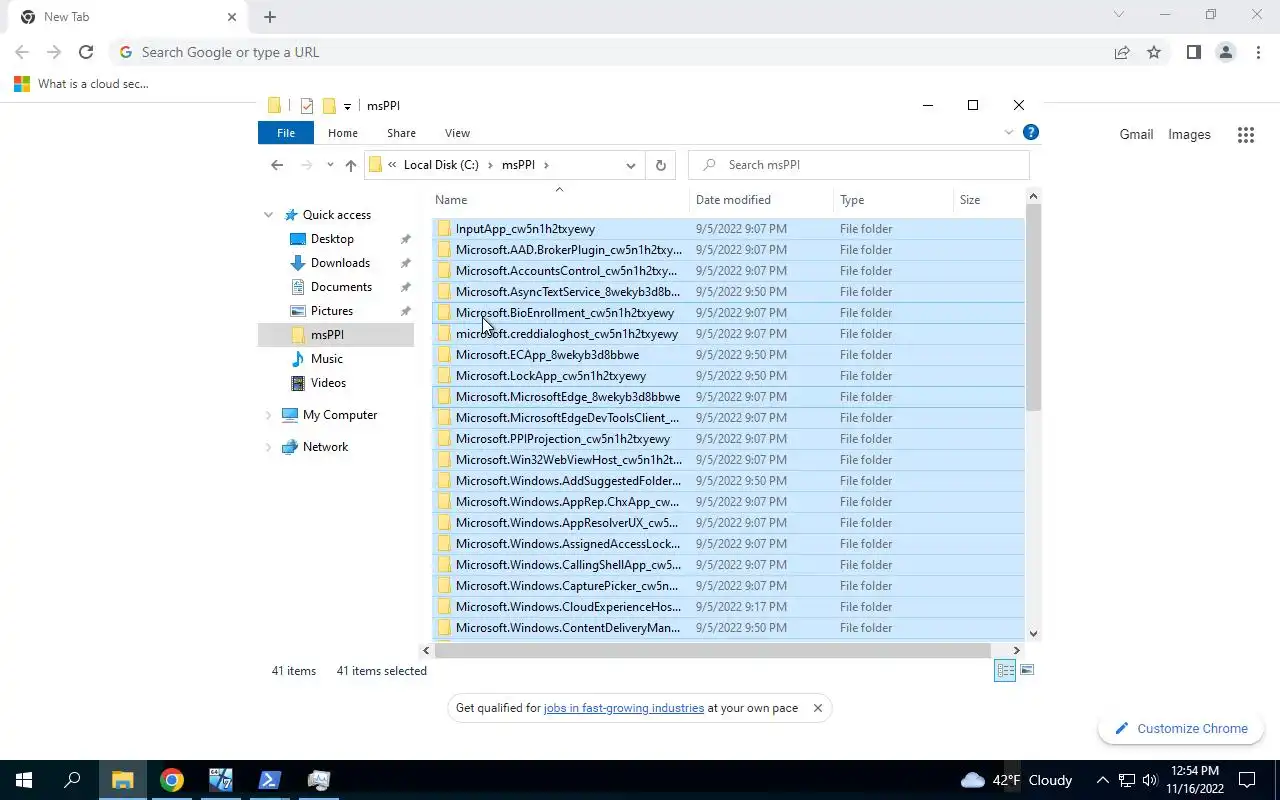Viewport: 1280px width, 800px height.
Task: Open the Share ribbon tab
Action: click(x=401, y=133)
